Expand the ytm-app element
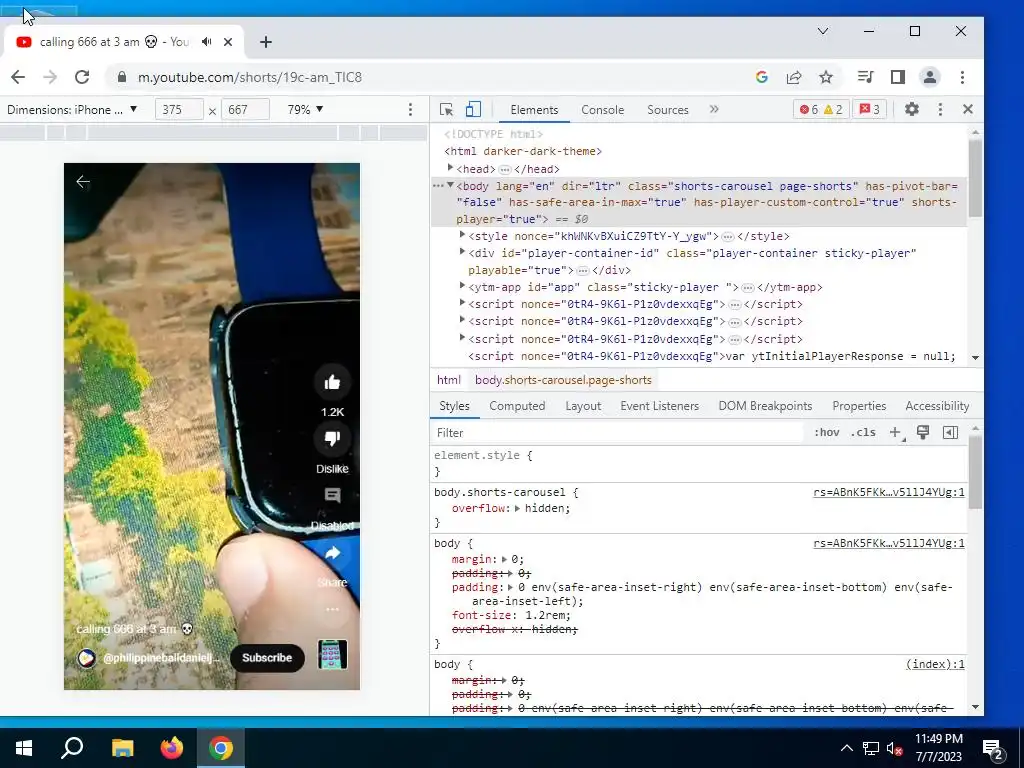Image resolution: width=1024 pixels, height=768 pixels. pyautogui.click(x=462, y=285)
